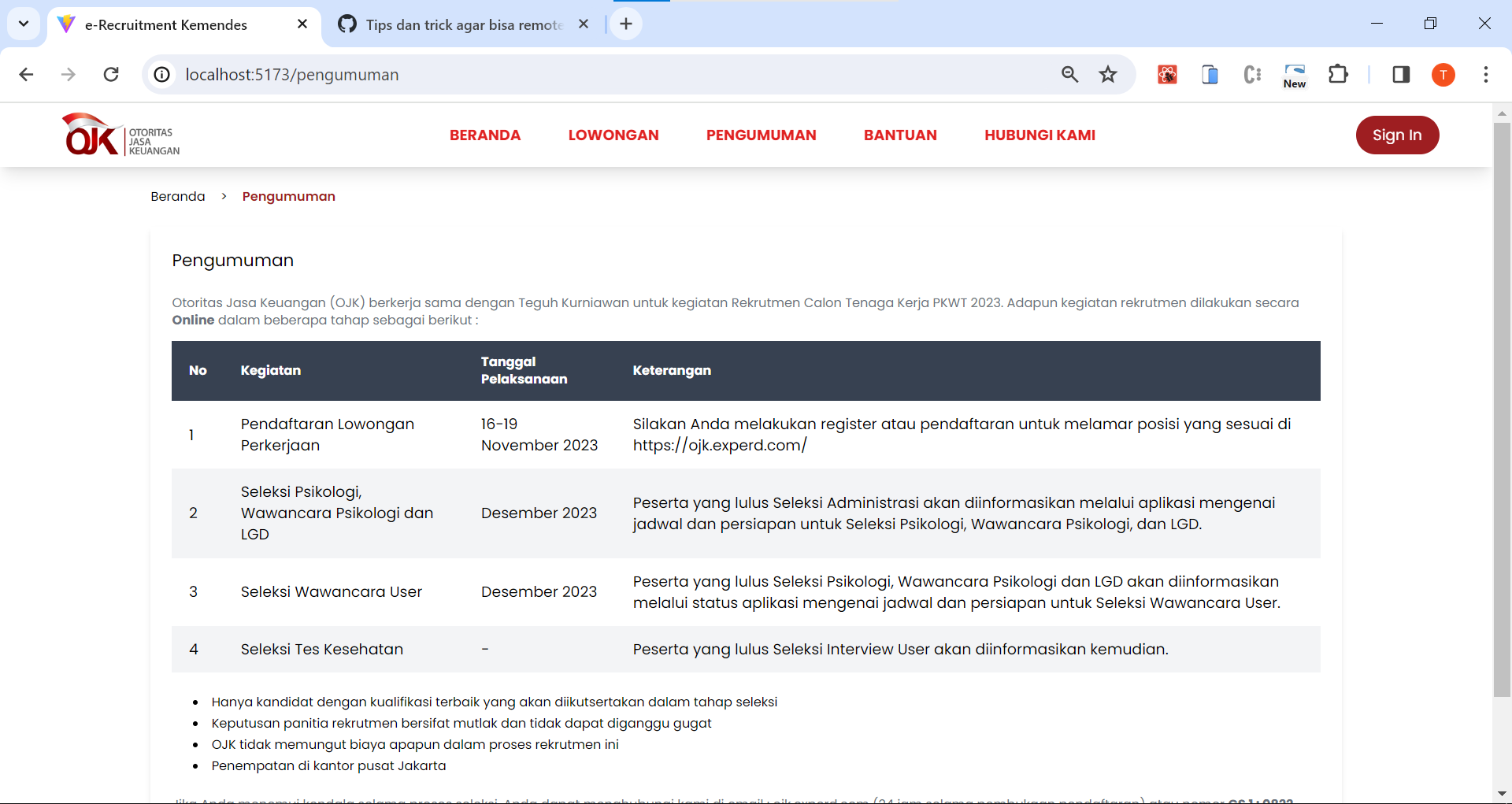Open the blue document extension icon
The height and width of the screenshot is (804, 1512).
point(1210,74)
